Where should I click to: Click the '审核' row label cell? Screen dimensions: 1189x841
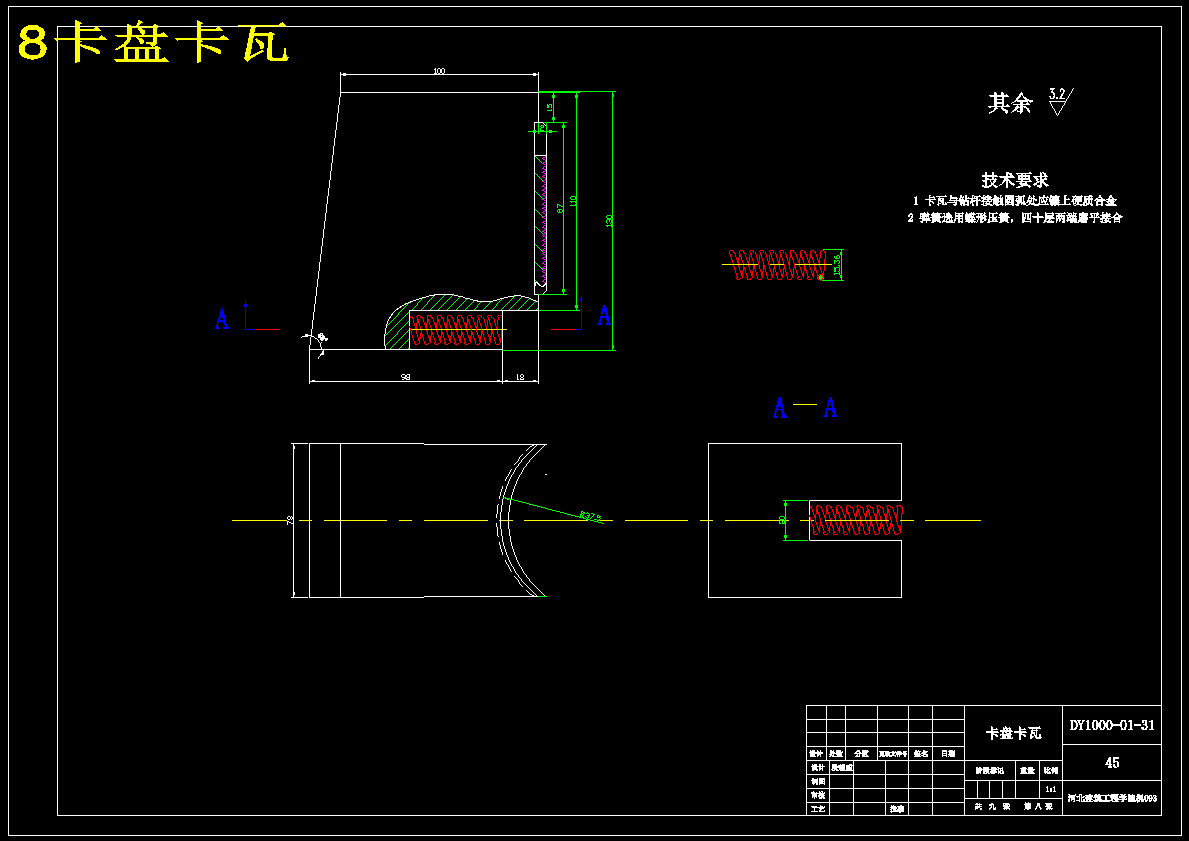[817, 795]
